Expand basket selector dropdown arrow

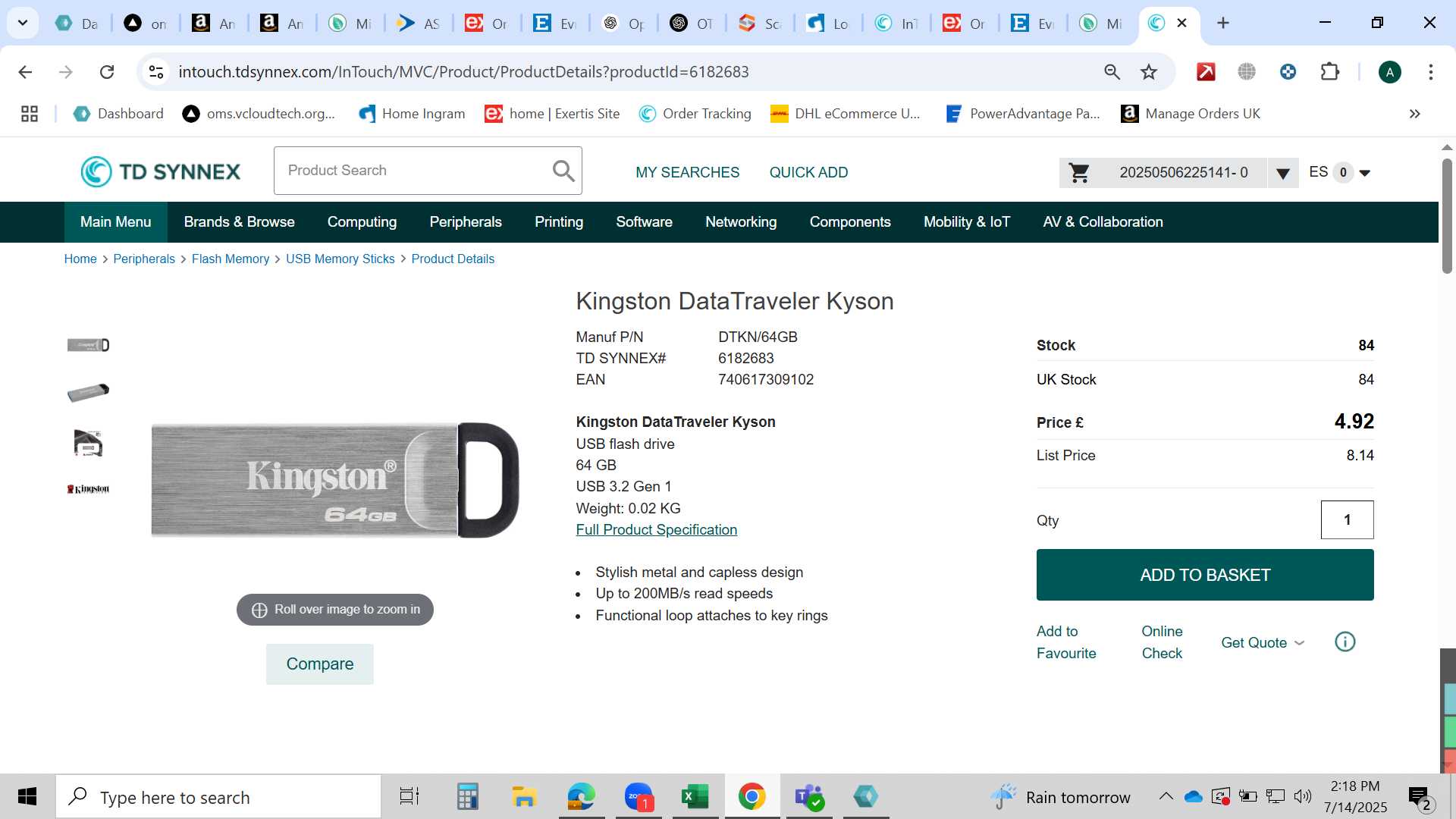[x=1283, y=174]
